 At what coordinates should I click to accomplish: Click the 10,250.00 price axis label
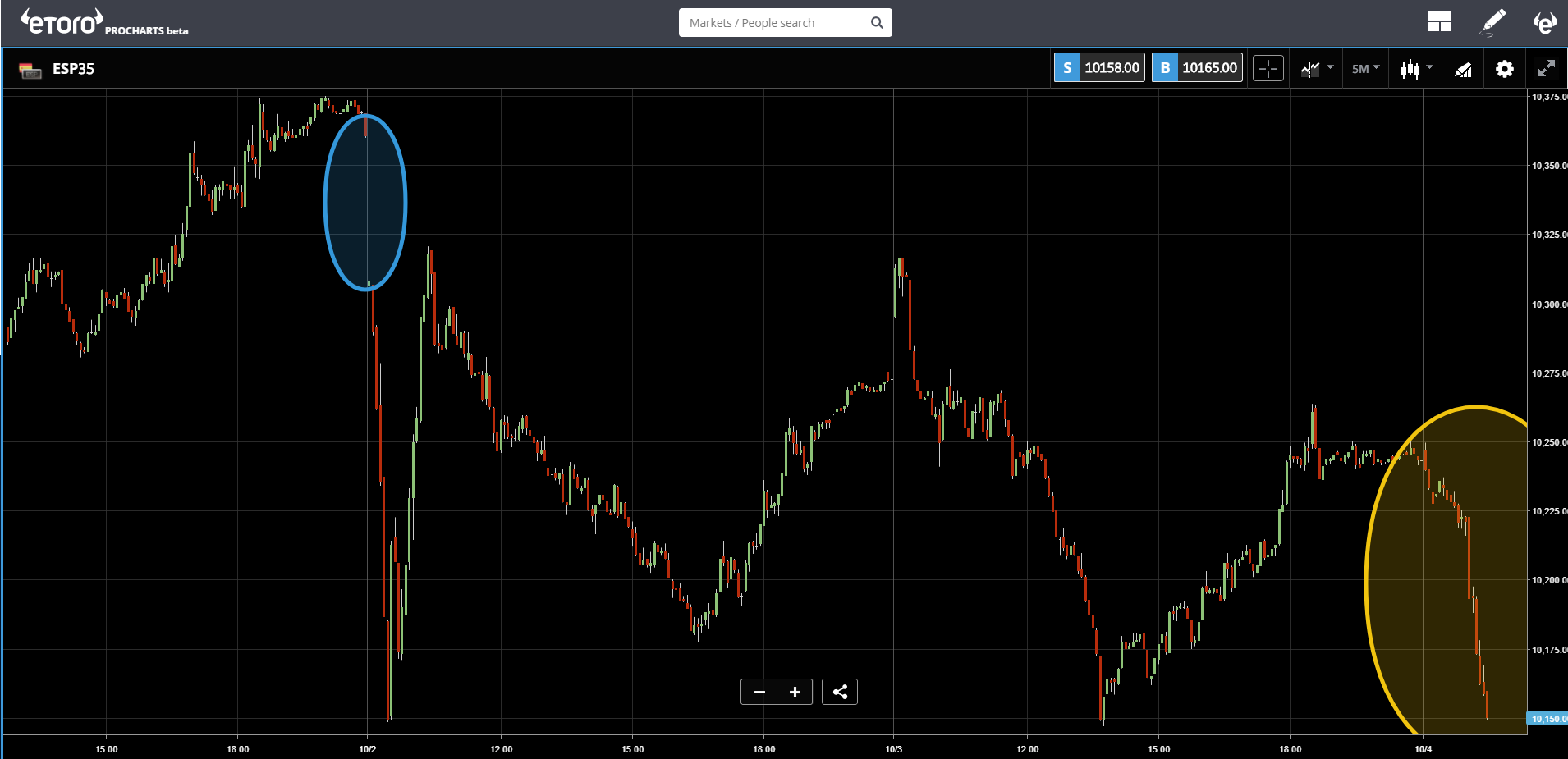(x=1548, y=442)
